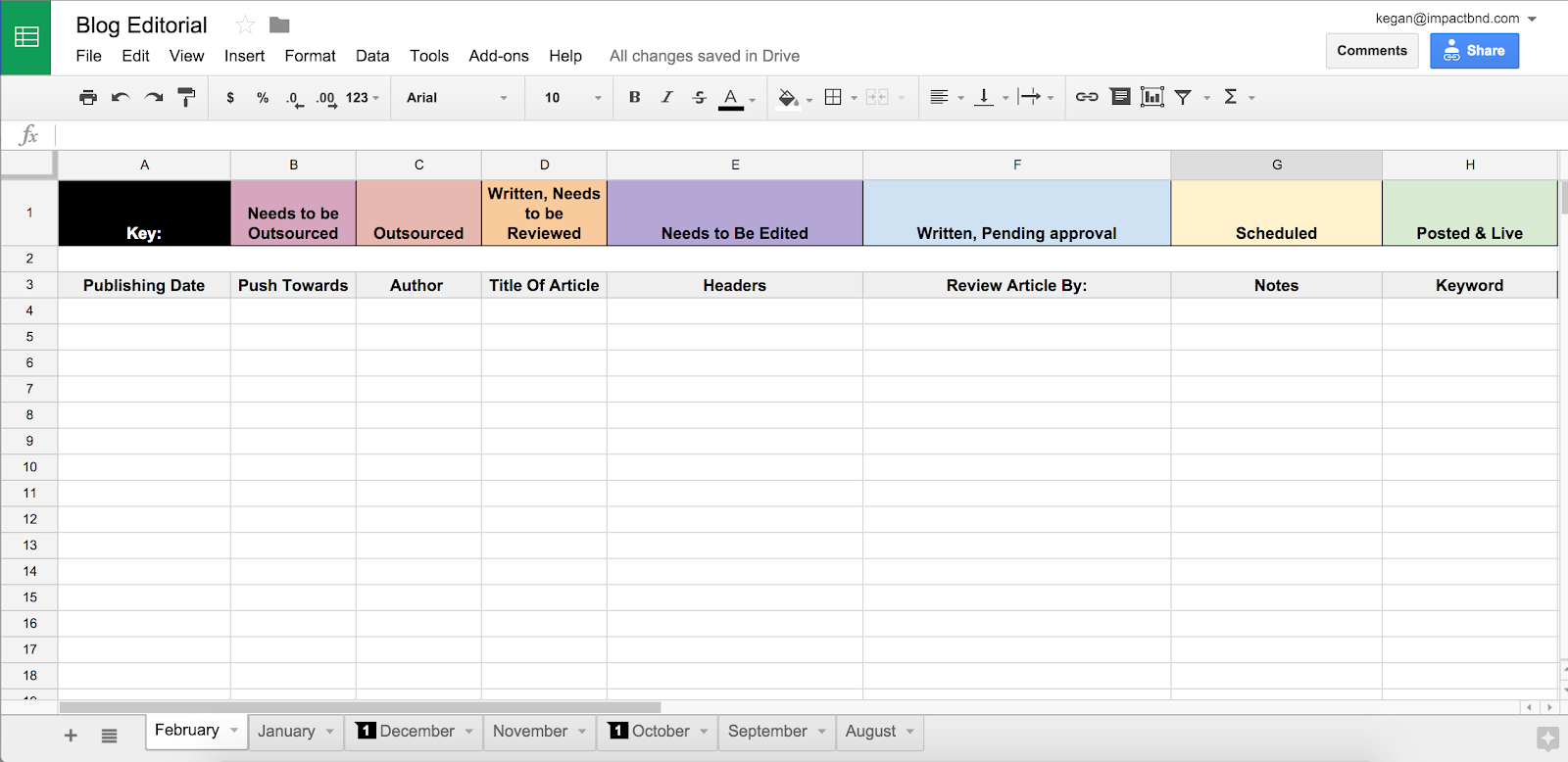This screenshot has height=762, width=1568.
Task: Click the undo arrow icon
Action: pyautogui.click(x=121, y=97)
